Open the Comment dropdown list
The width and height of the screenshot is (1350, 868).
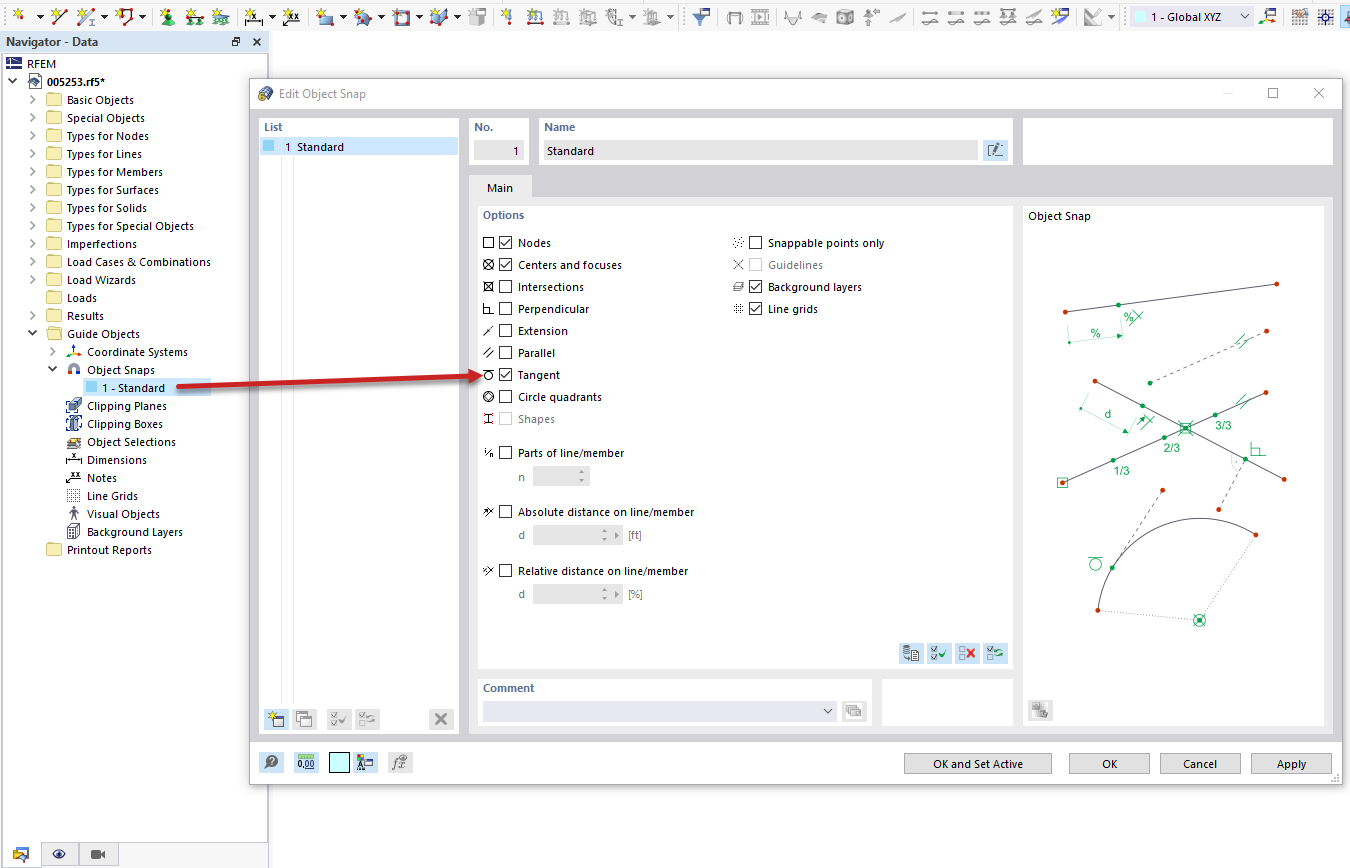pos(827,710)
